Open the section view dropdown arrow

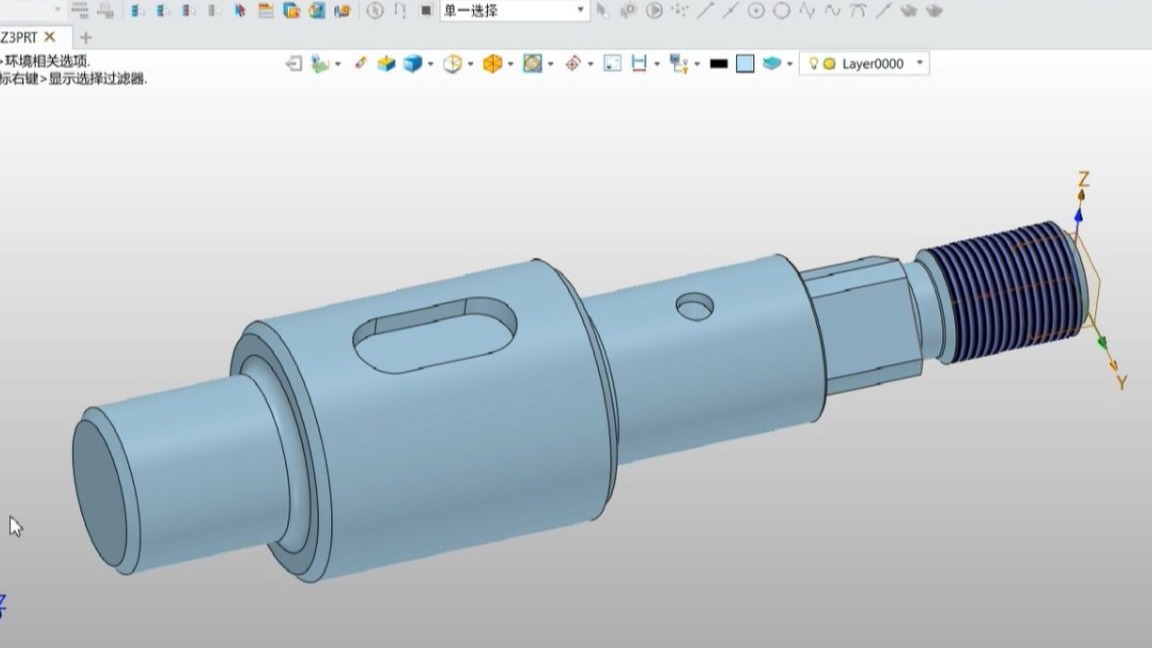[x=551, y=64]
